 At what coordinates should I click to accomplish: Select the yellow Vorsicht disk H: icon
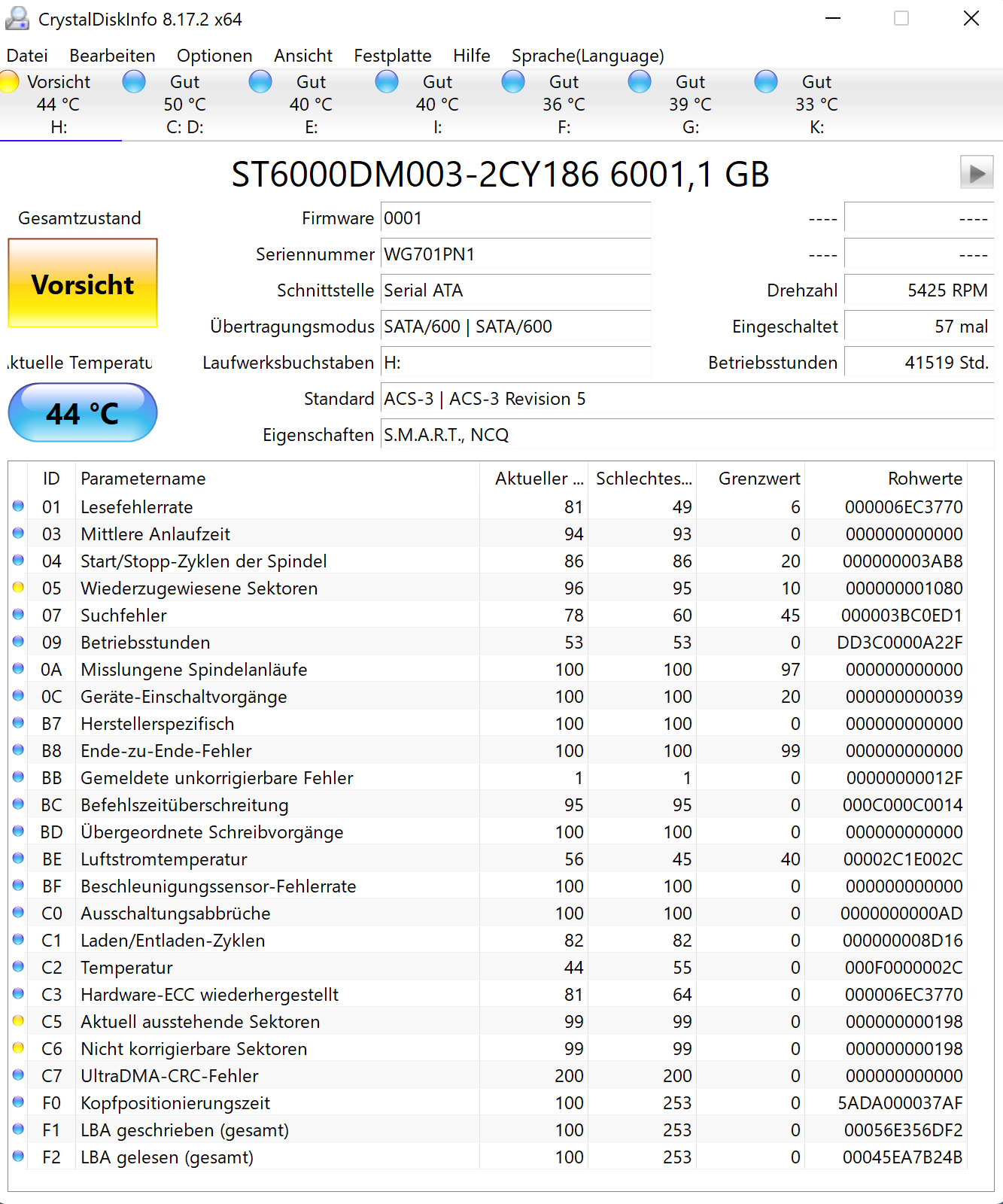coord(9,81)
